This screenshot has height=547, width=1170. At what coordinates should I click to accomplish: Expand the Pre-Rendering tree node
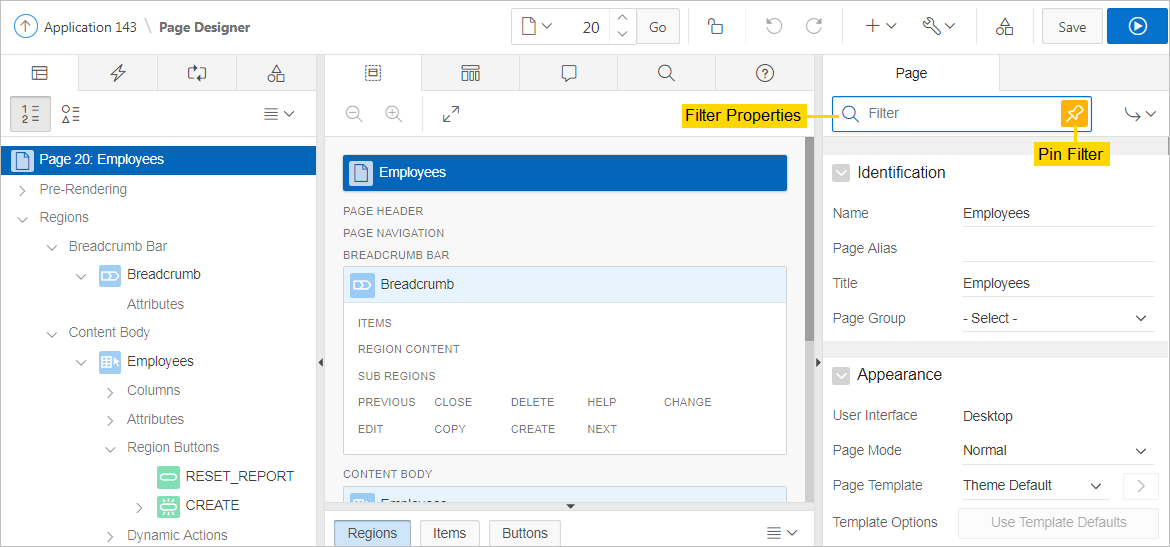click(23, 189)
